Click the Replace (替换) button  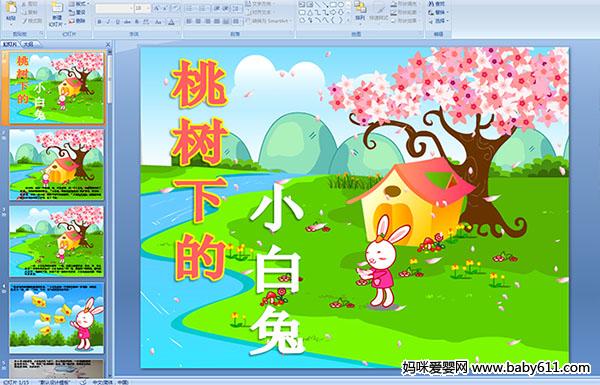click(437, 12)
